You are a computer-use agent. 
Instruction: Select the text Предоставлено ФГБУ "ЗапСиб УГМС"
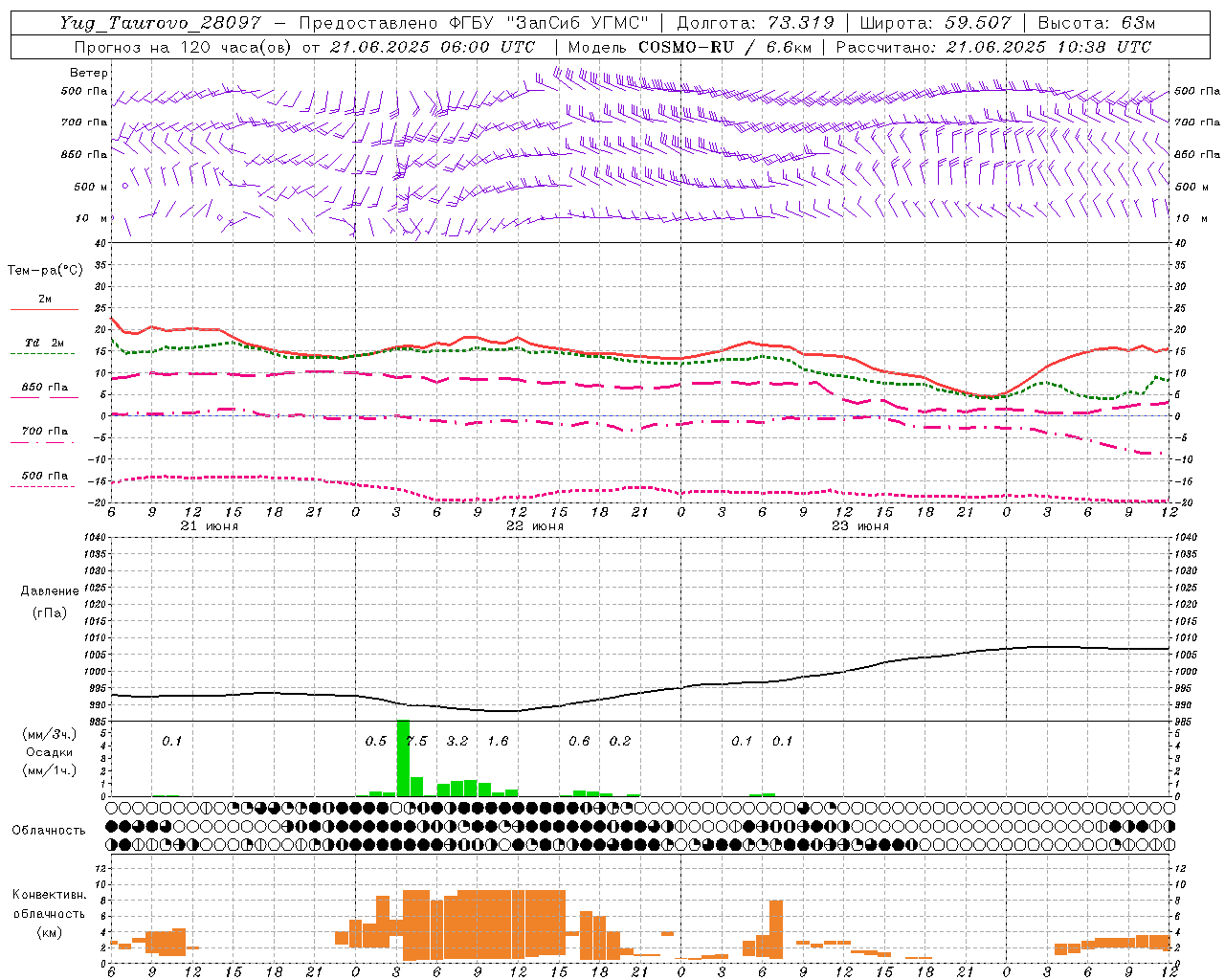click(475, 23)
